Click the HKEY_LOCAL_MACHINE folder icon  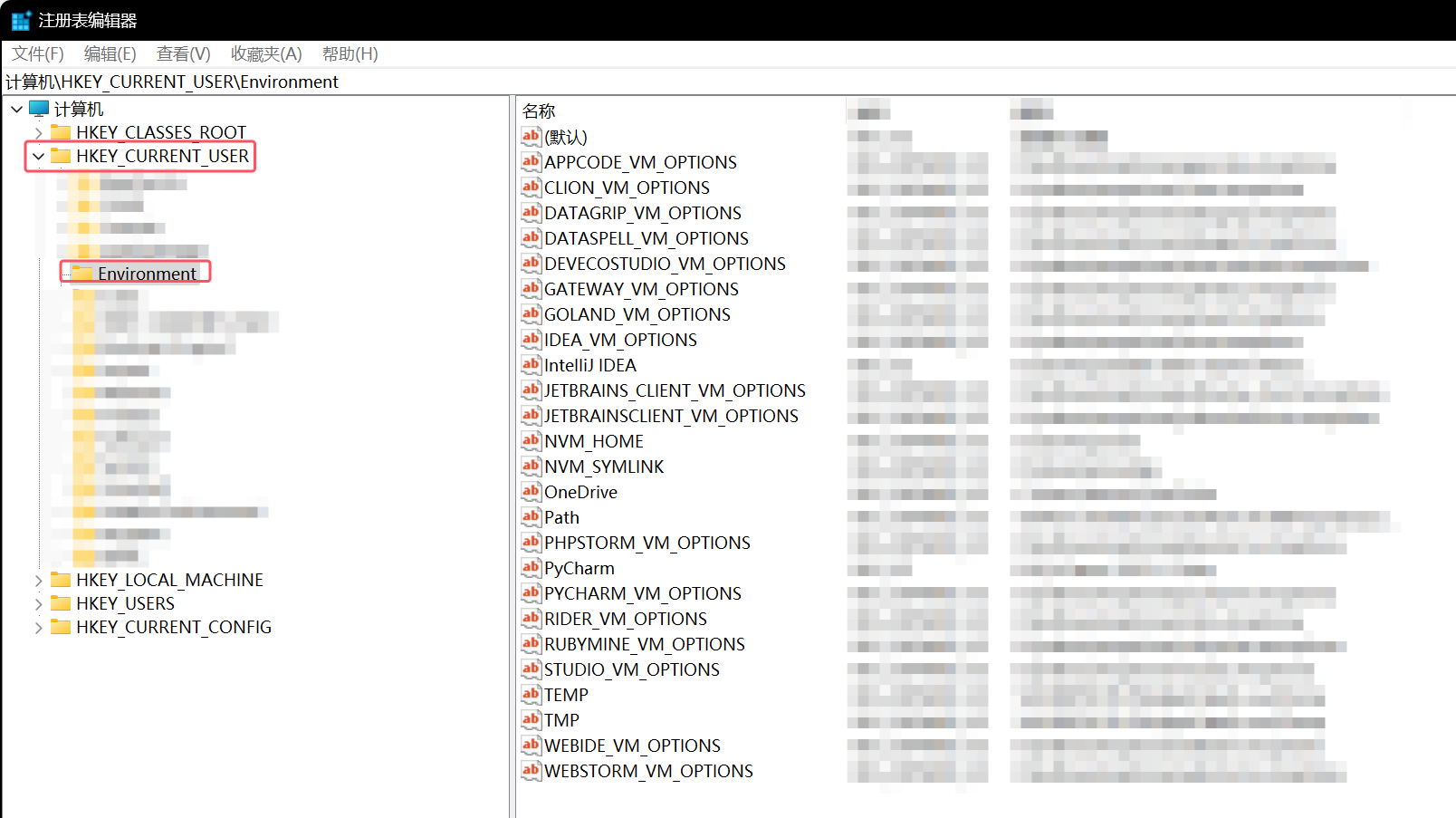(61, 580)
